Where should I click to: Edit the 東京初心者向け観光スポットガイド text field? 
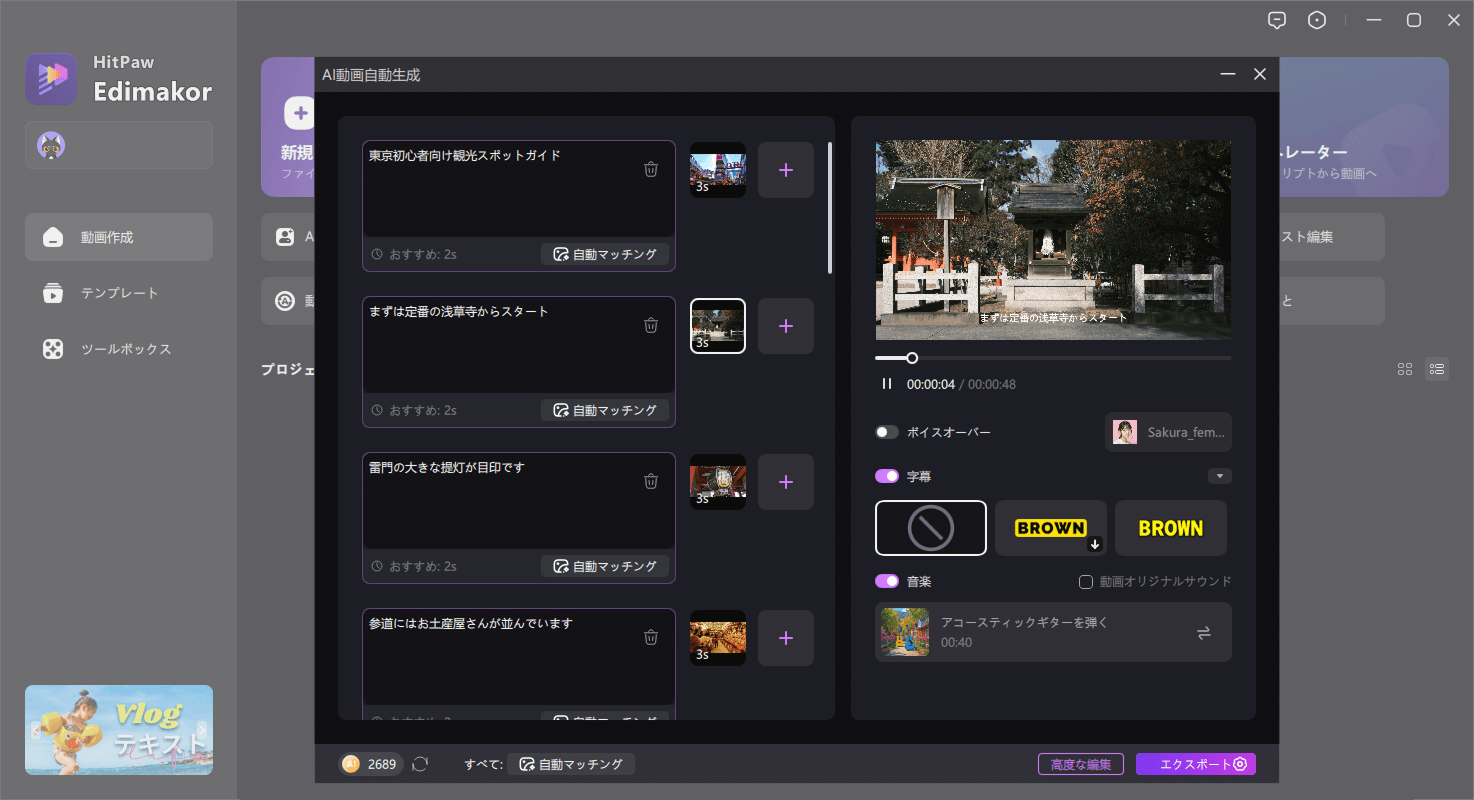pyautogui.click(x=519, y=187)
